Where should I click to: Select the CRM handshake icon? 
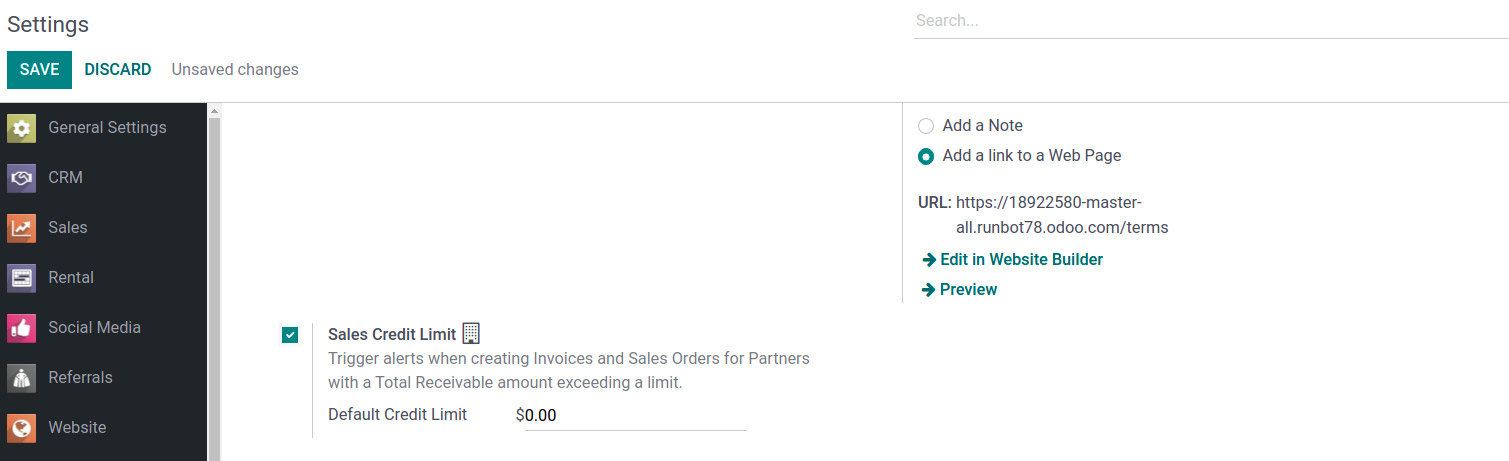[x=21, y=178]
